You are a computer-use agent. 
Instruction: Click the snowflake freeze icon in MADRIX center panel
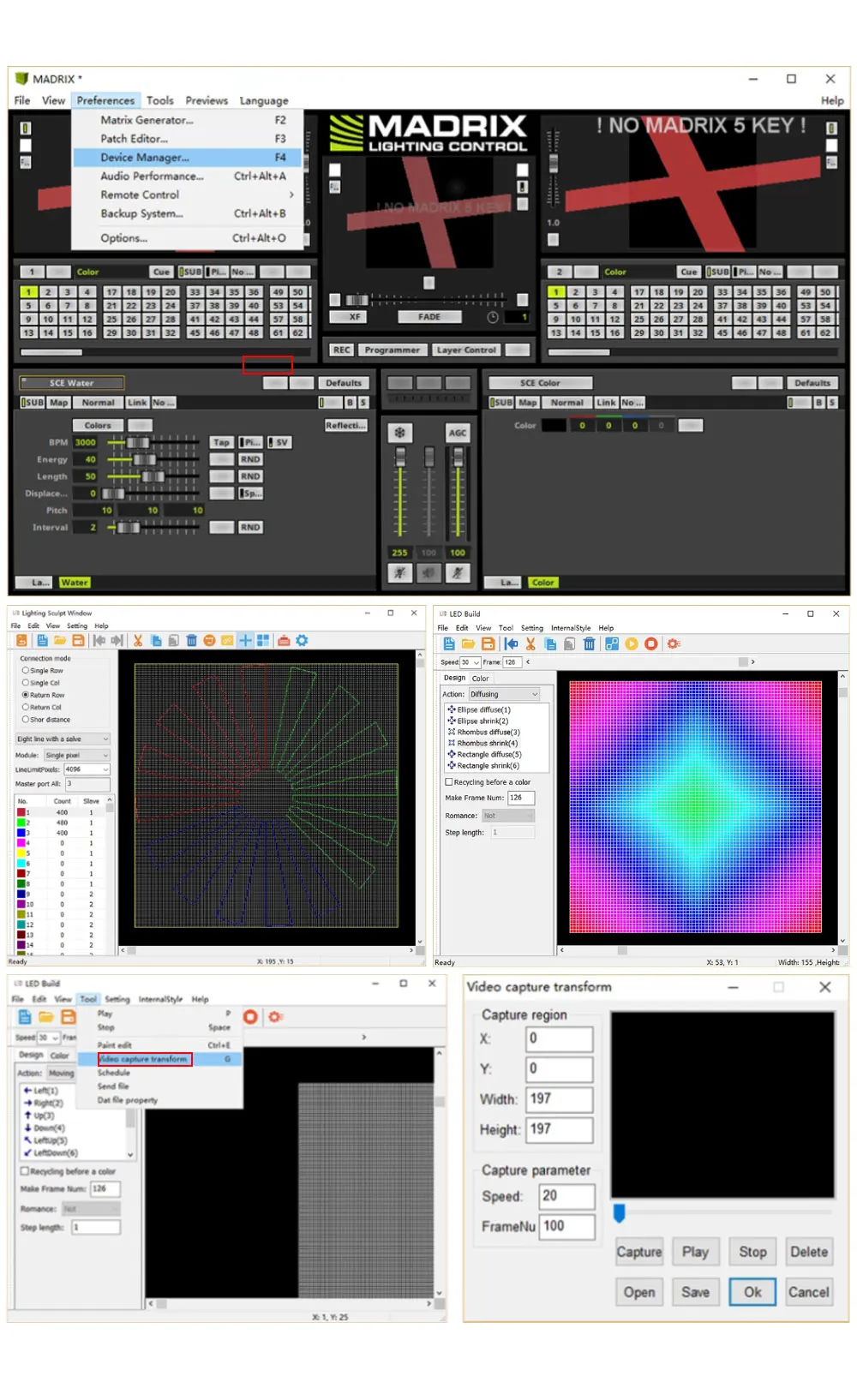coord(399,433)
